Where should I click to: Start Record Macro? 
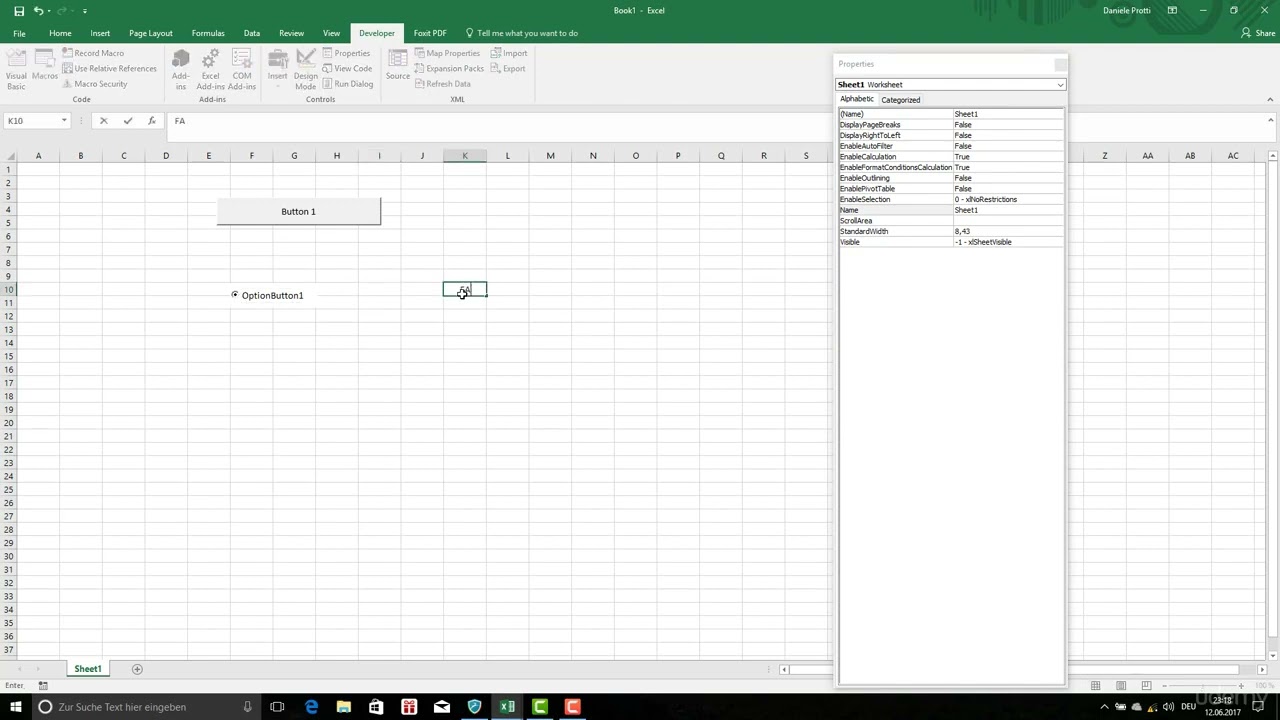[x=92, y=53]
